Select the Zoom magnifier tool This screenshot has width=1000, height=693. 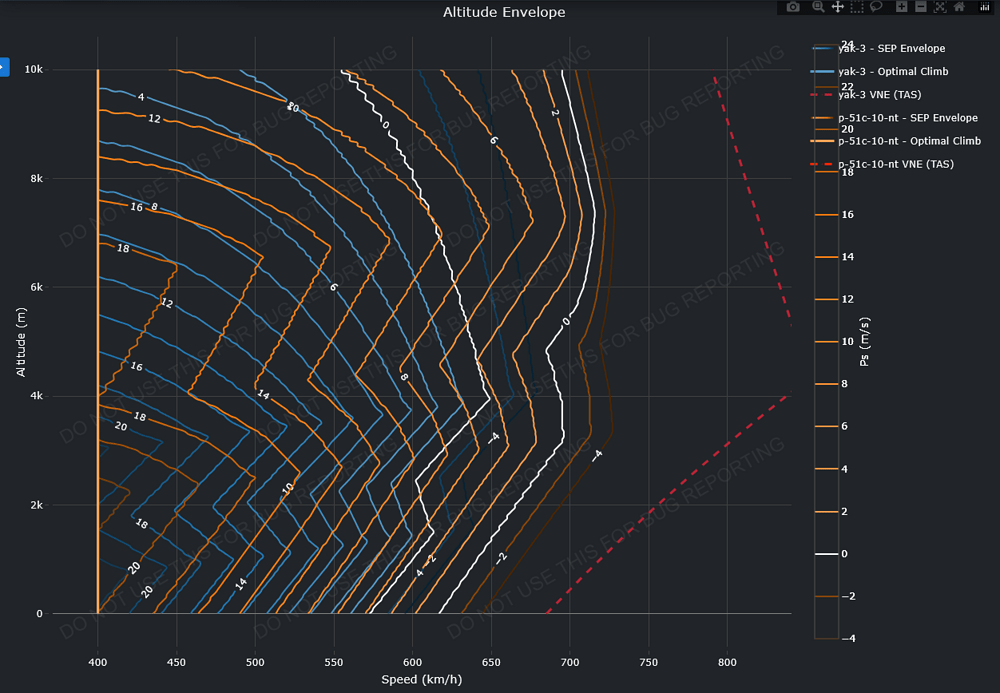click(x=818, y=7)
